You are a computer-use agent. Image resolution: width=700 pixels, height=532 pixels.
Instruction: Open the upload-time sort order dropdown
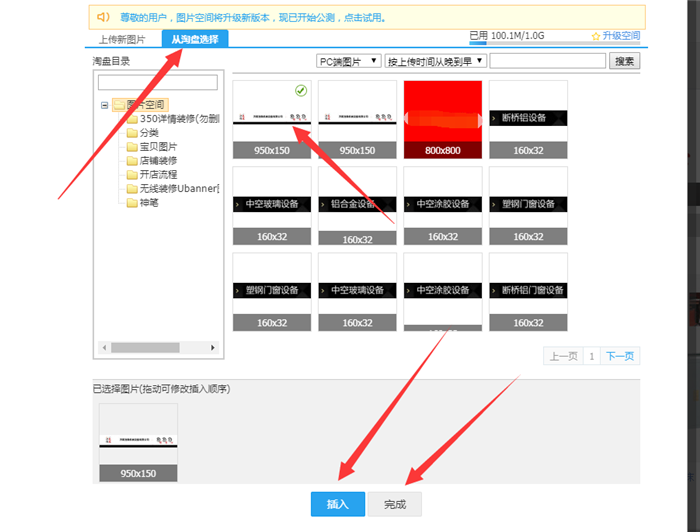click(x=435, y=61)
